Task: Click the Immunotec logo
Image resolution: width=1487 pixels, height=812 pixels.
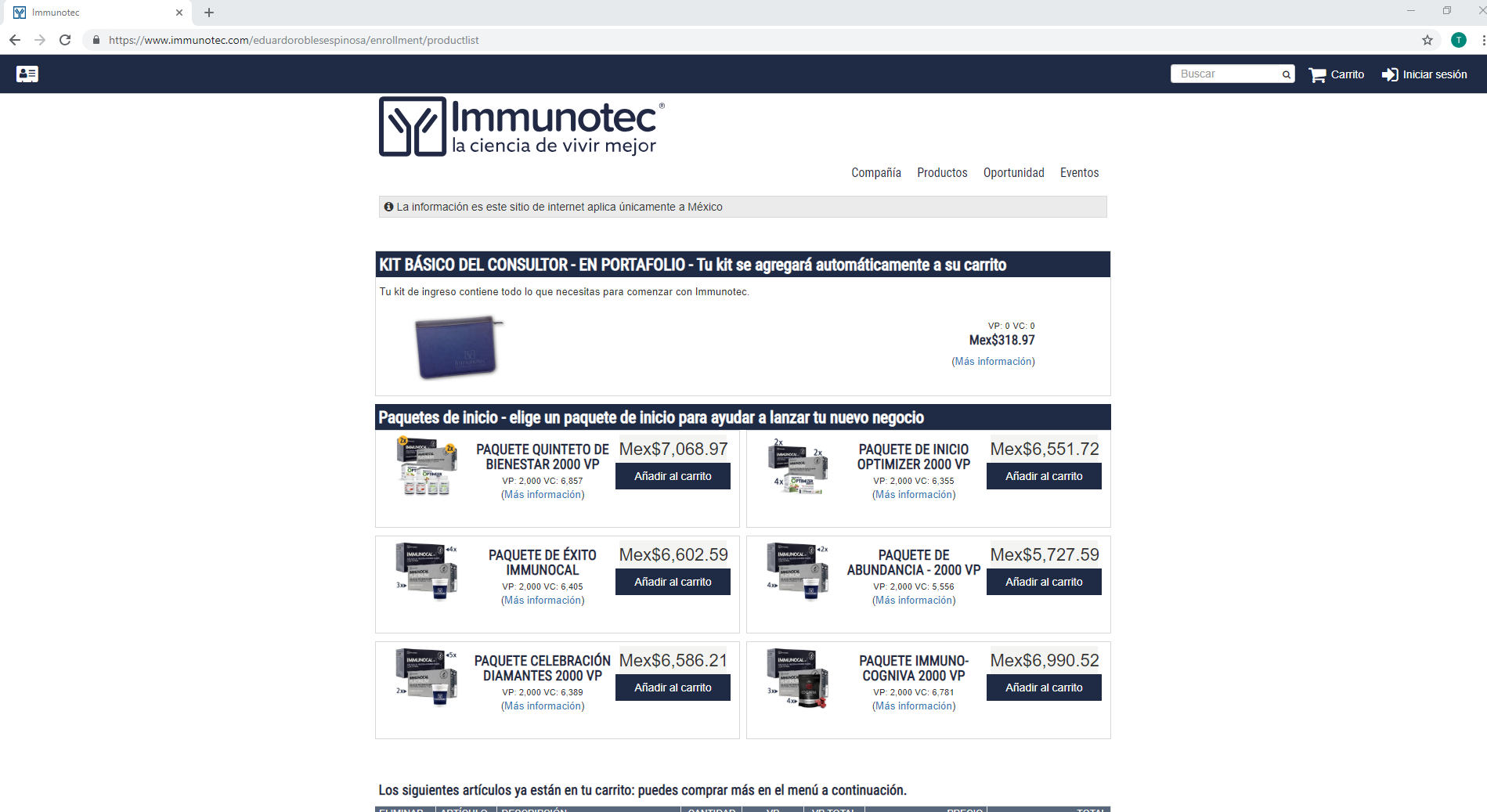Action: point(522,127)
